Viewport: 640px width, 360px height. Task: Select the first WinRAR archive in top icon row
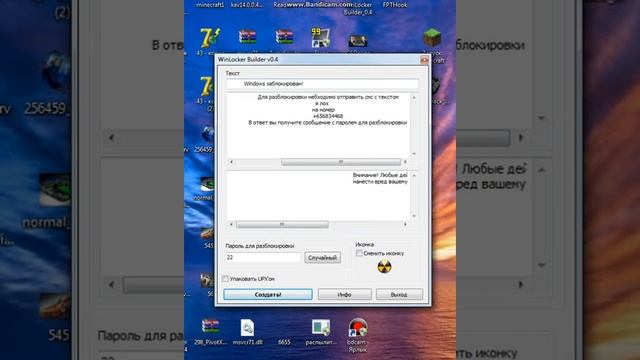(x=247, y=37)
